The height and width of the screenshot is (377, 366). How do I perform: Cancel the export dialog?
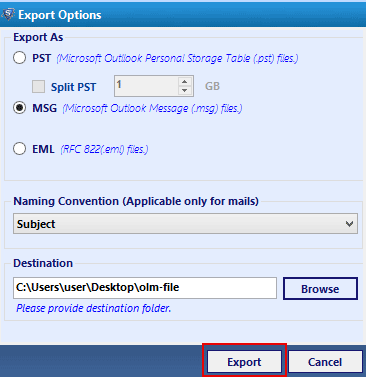coord(325,362)
